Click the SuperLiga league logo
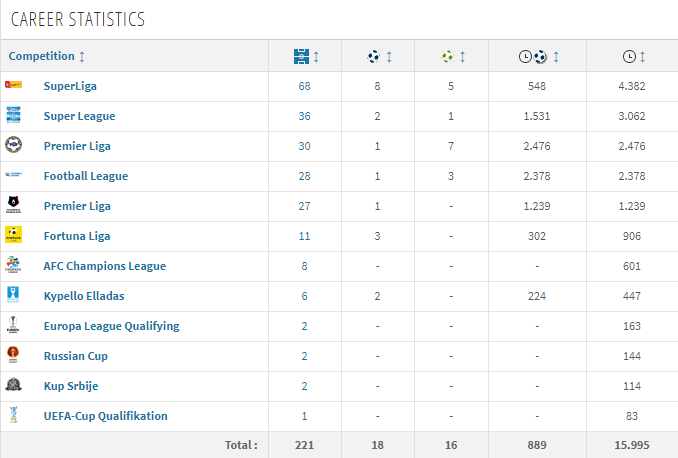 pyautogui.click(x=13, y=85)
